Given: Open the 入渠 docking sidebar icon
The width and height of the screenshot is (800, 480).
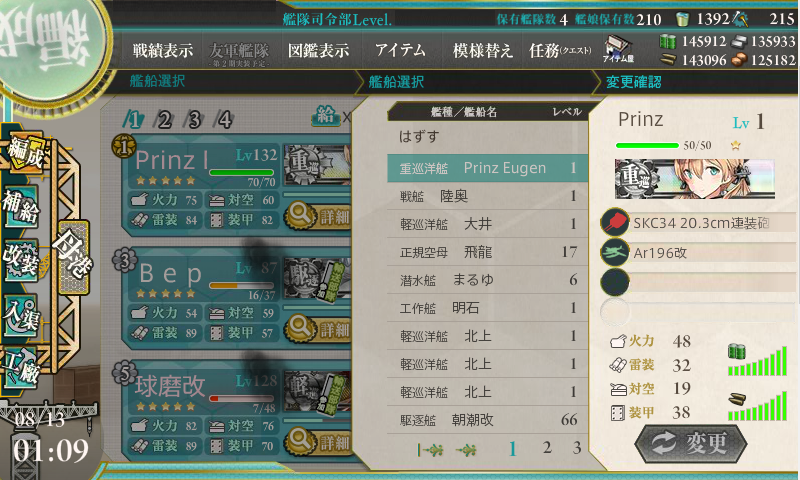Looking at the screenshot, I should click(x=21, y=315).
